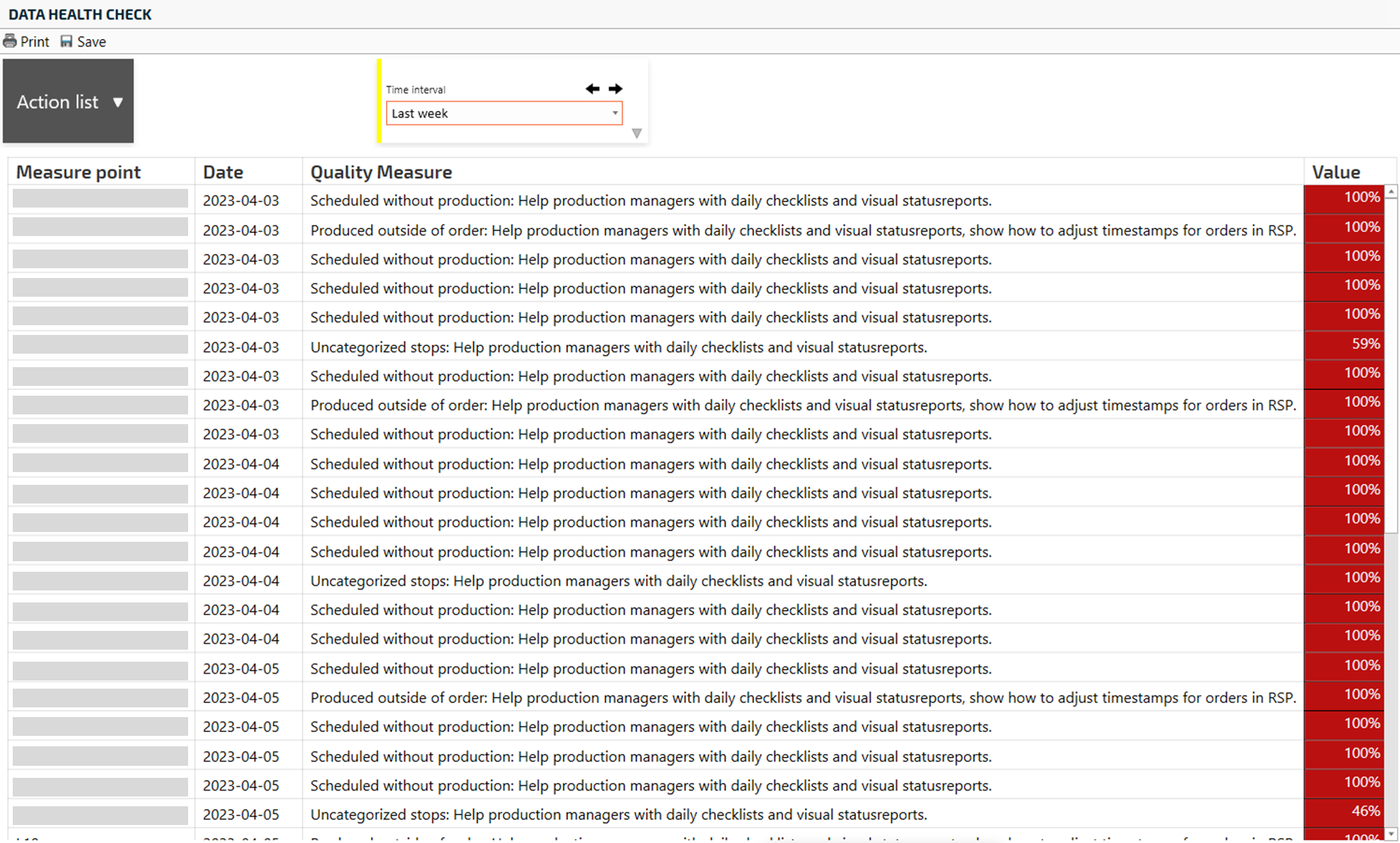The height and width of the screenshot is (843, 1400).
Task: Click the Save text button
Action: (x=91, y=42)
